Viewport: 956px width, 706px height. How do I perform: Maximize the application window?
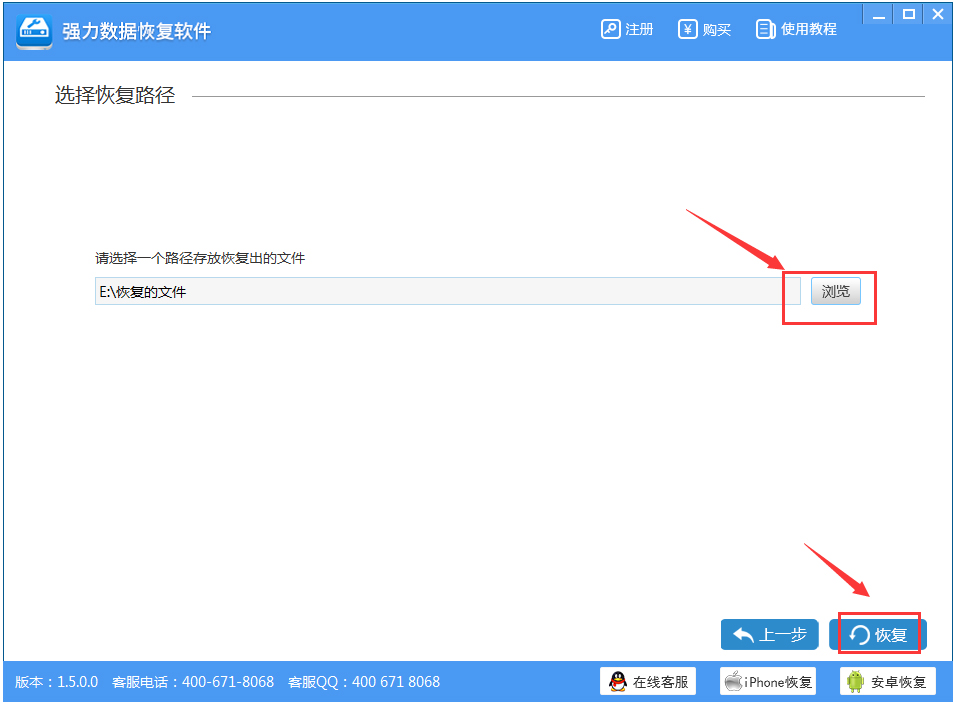908,14
